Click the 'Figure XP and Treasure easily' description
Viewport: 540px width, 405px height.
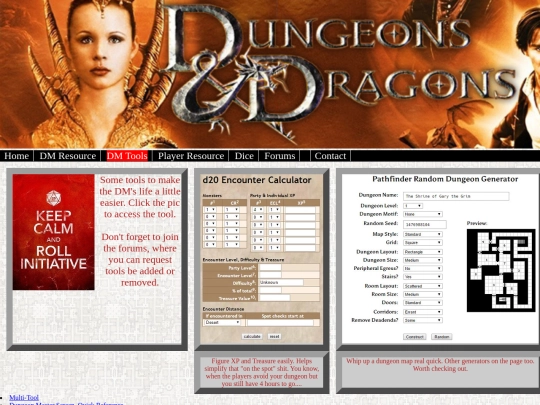click(x=261, y=372)
